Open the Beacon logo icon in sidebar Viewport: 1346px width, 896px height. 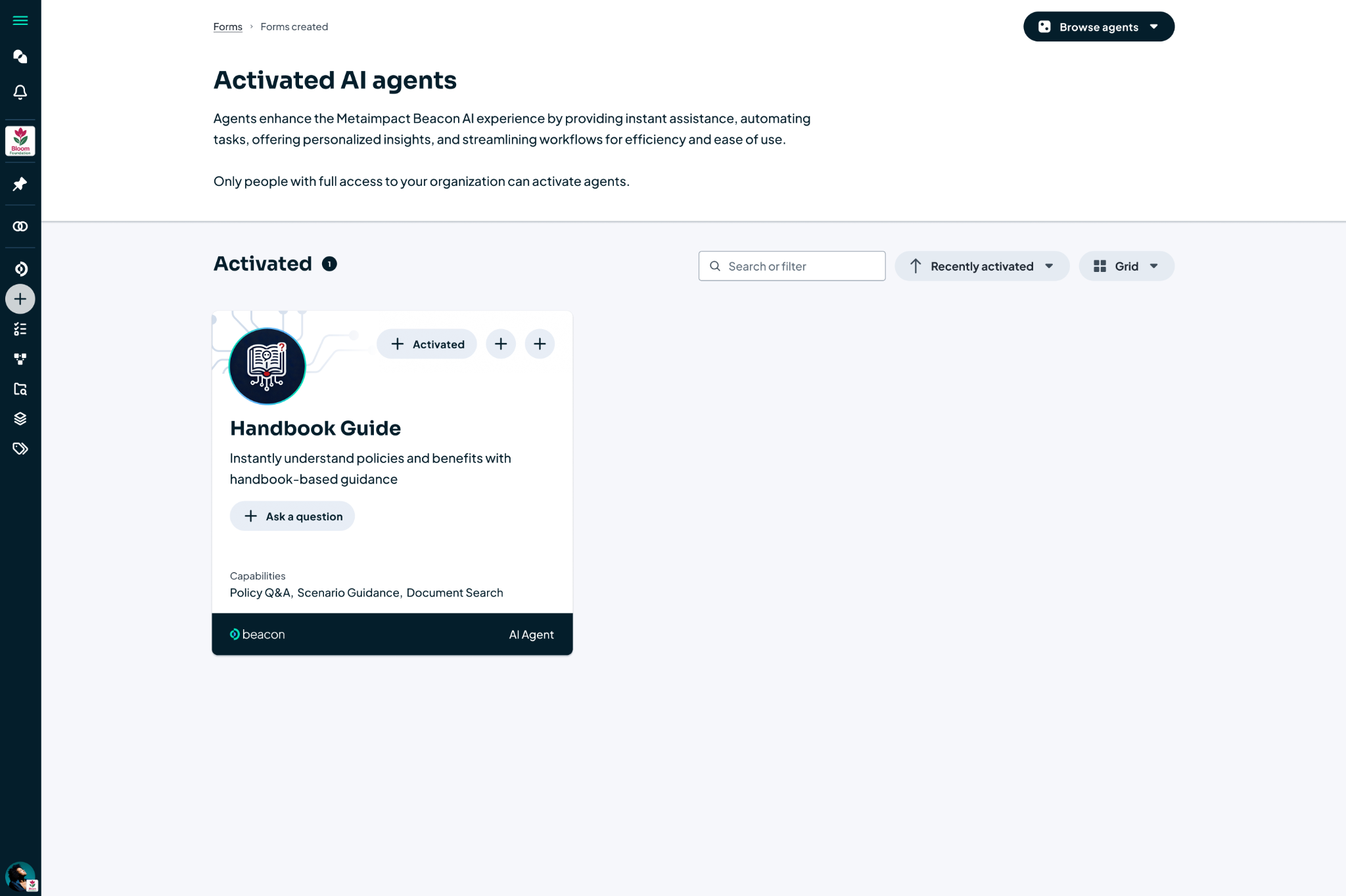tap(20, 269)
